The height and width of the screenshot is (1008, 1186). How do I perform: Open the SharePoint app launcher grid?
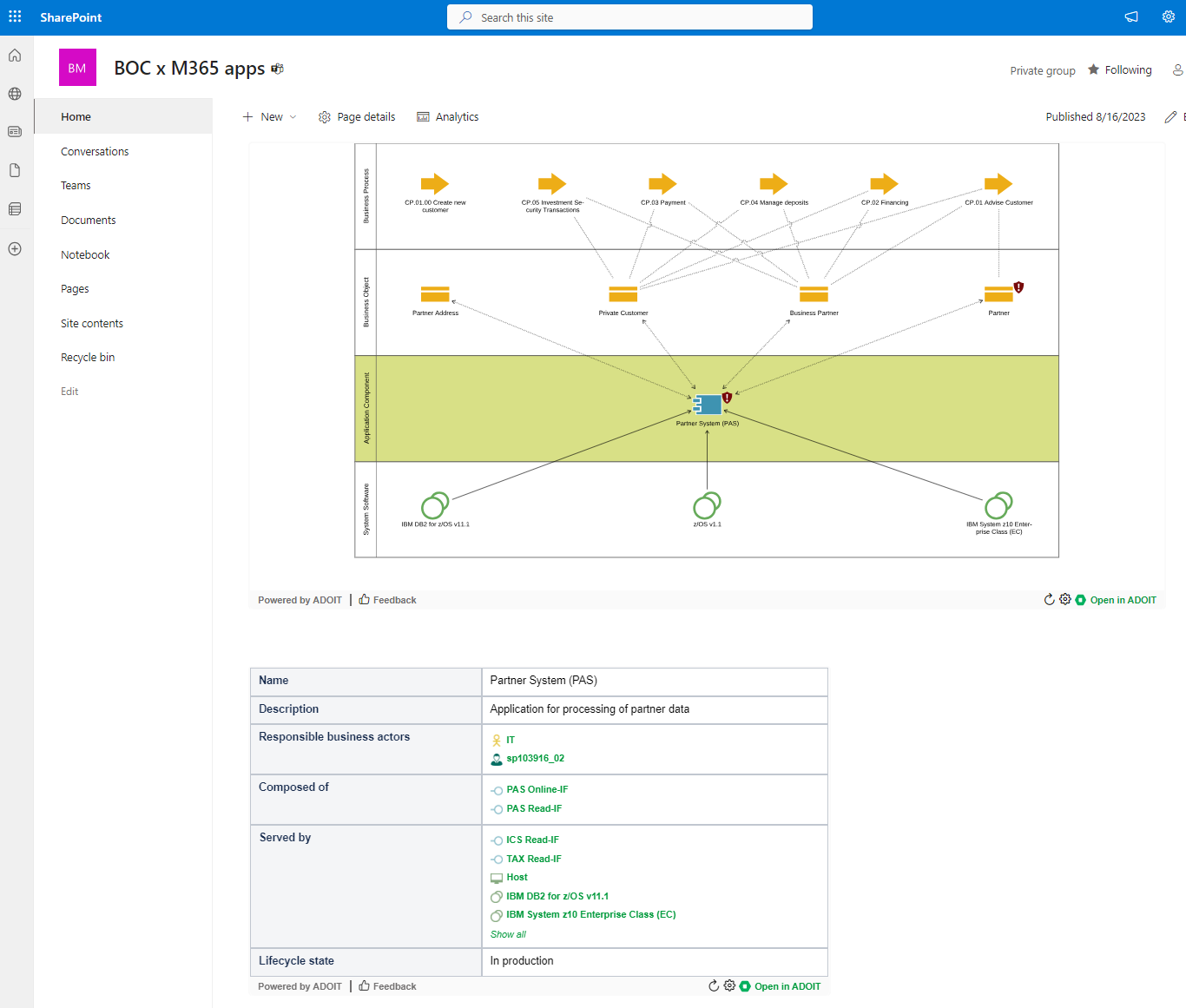[15, 16]
